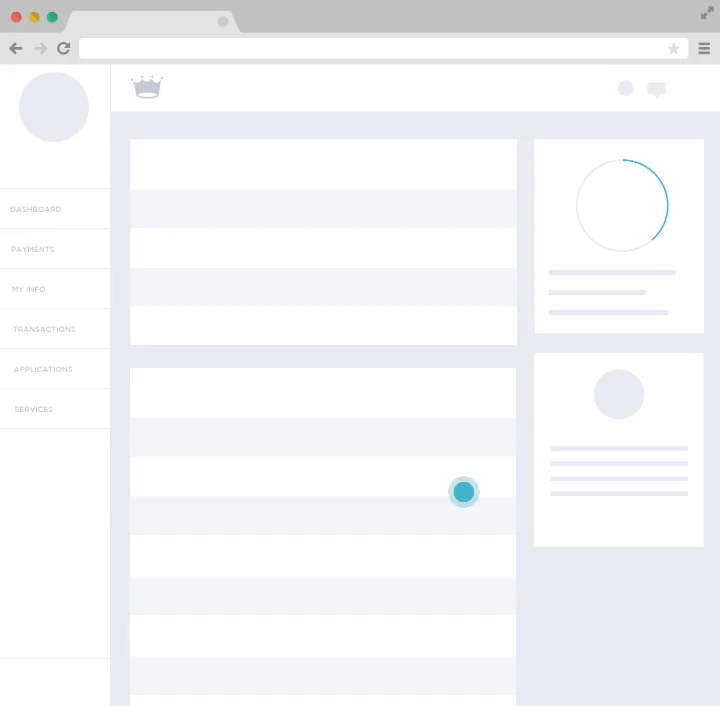Bookmark page with the star icon
720x706 pixels.
pos(673,48)
